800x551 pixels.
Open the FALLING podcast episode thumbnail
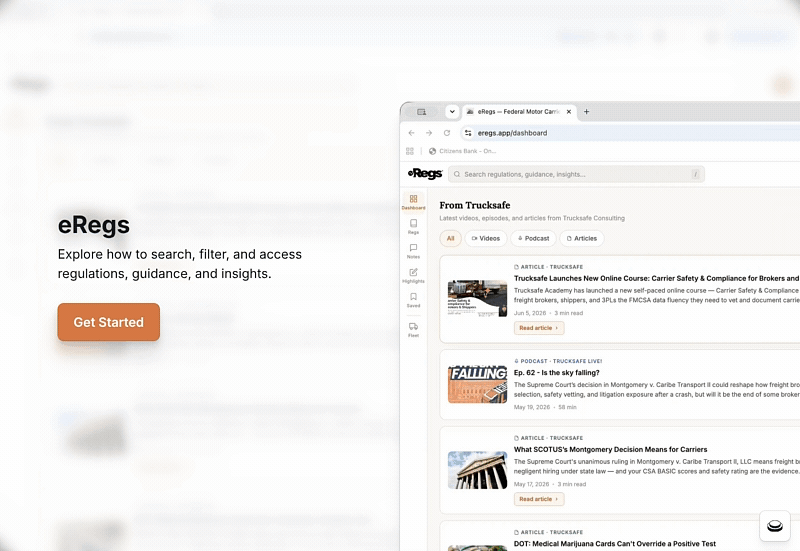click(478, 384)
